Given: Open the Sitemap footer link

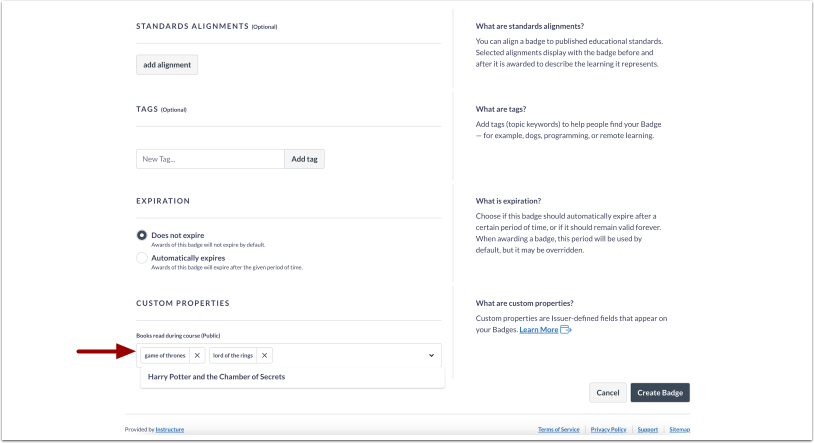Looking at the screenshot, I should coord(679,429).
